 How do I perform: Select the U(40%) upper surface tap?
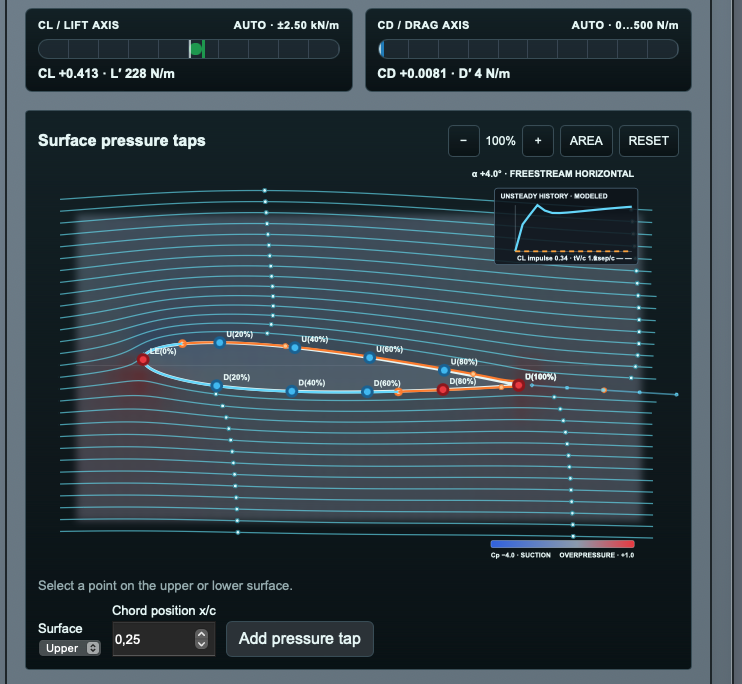[295, 348]
